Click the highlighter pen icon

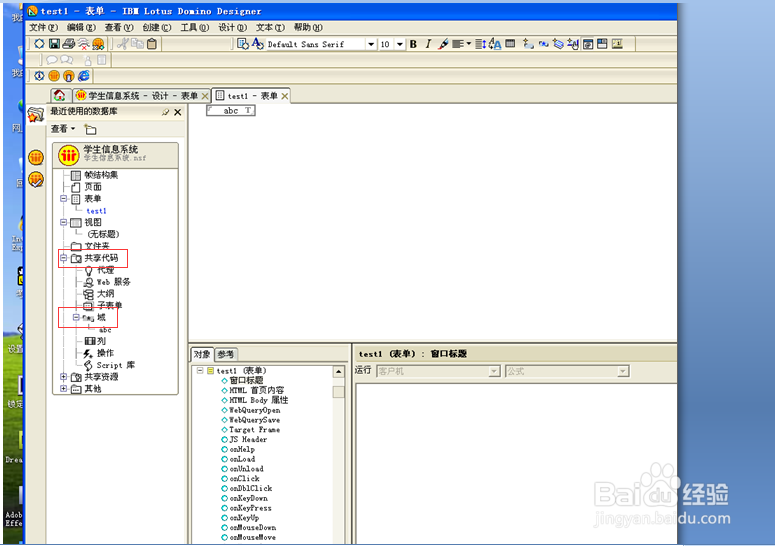[443, 44]
